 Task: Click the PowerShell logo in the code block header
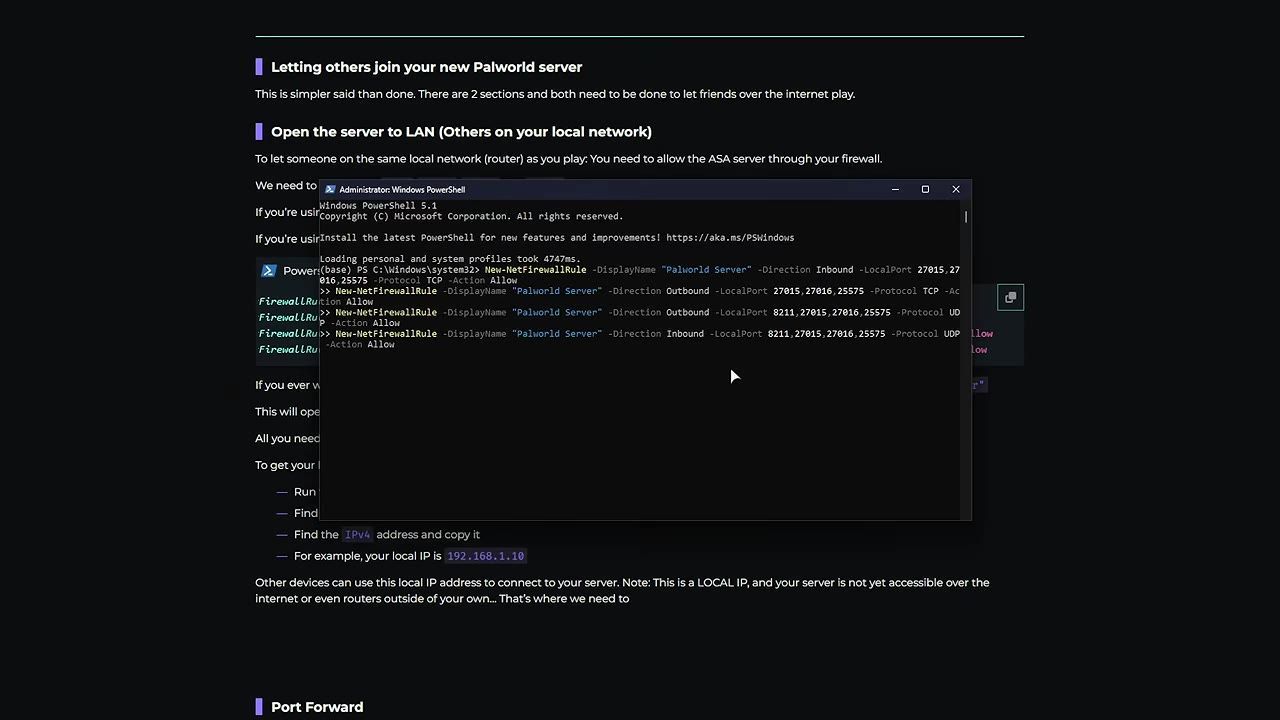(268, 270)
